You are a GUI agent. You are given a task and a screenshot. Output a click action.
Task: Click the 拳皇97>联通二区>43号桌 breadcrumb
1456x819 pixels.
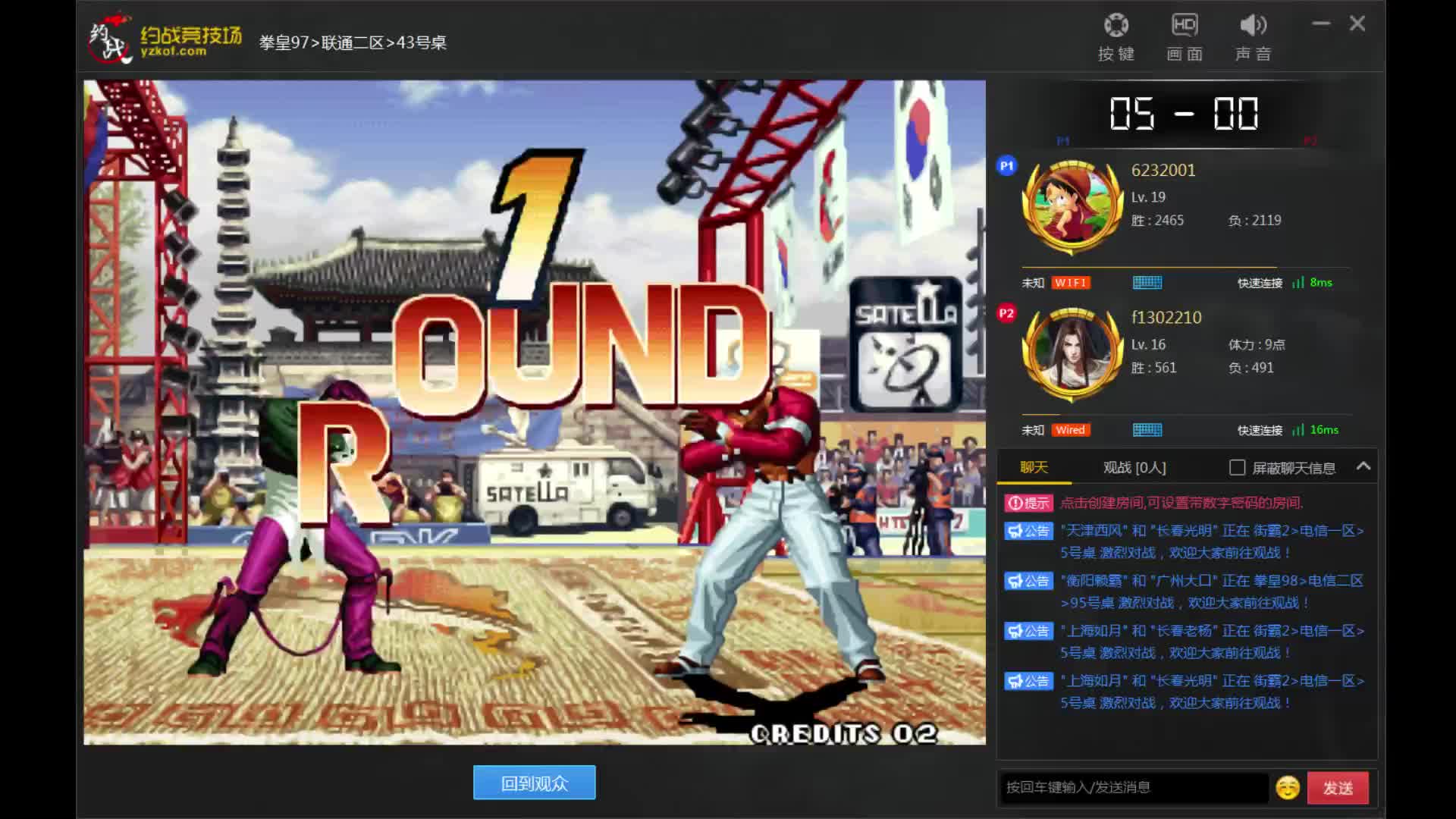pyautogui.click(x=353, y=42)
